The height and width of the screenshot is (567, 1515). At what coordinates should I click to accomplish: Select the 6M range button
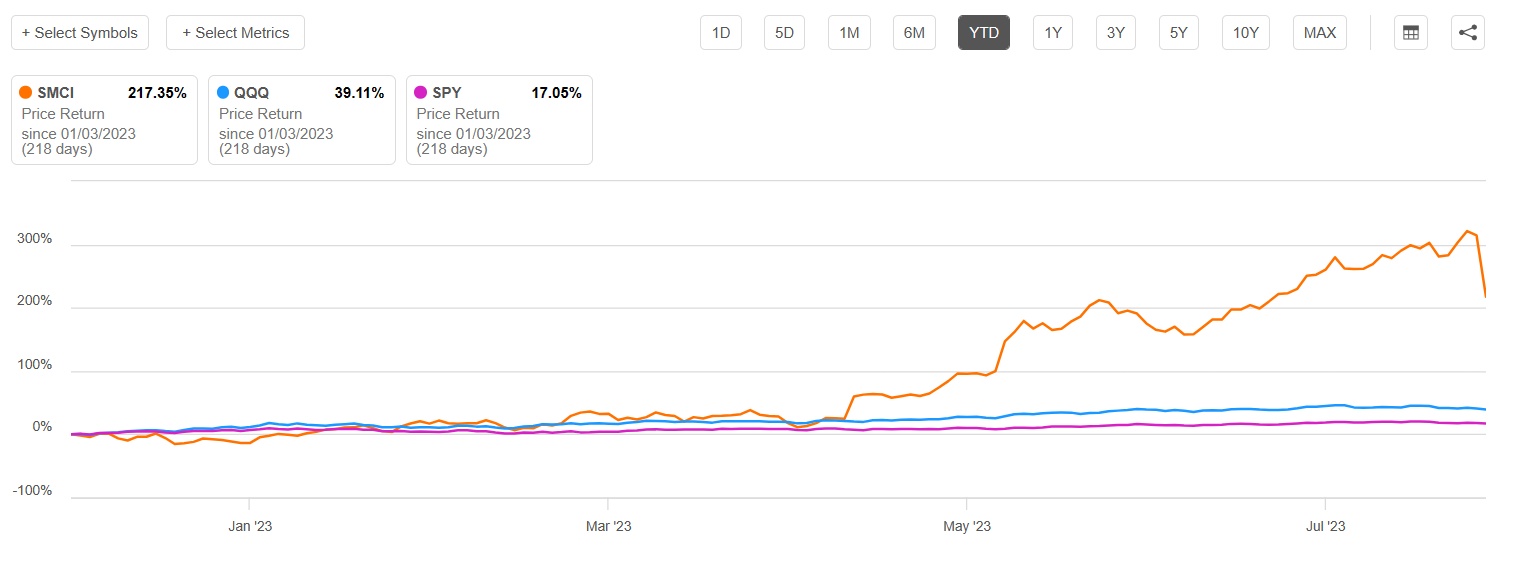pyautogui.click(x=914, y=33)
